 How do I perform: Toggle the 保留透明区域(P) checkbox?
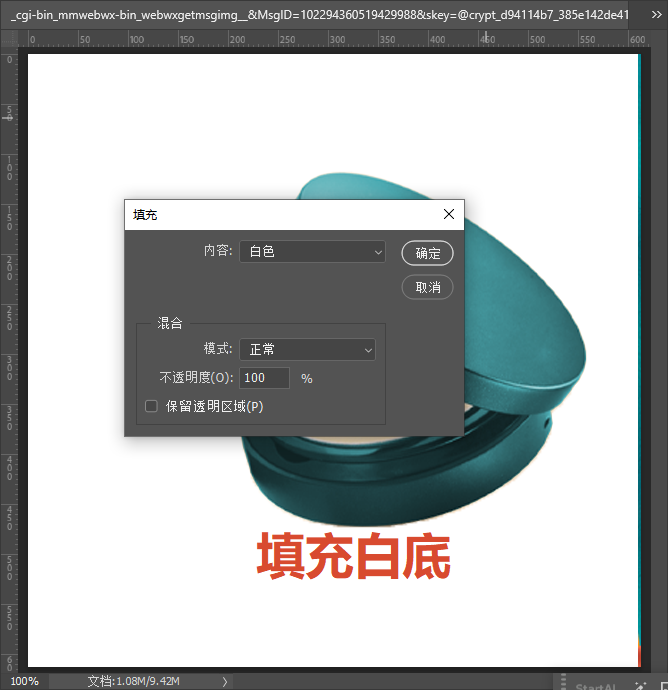pyautogui.click(x=151, y=406)
